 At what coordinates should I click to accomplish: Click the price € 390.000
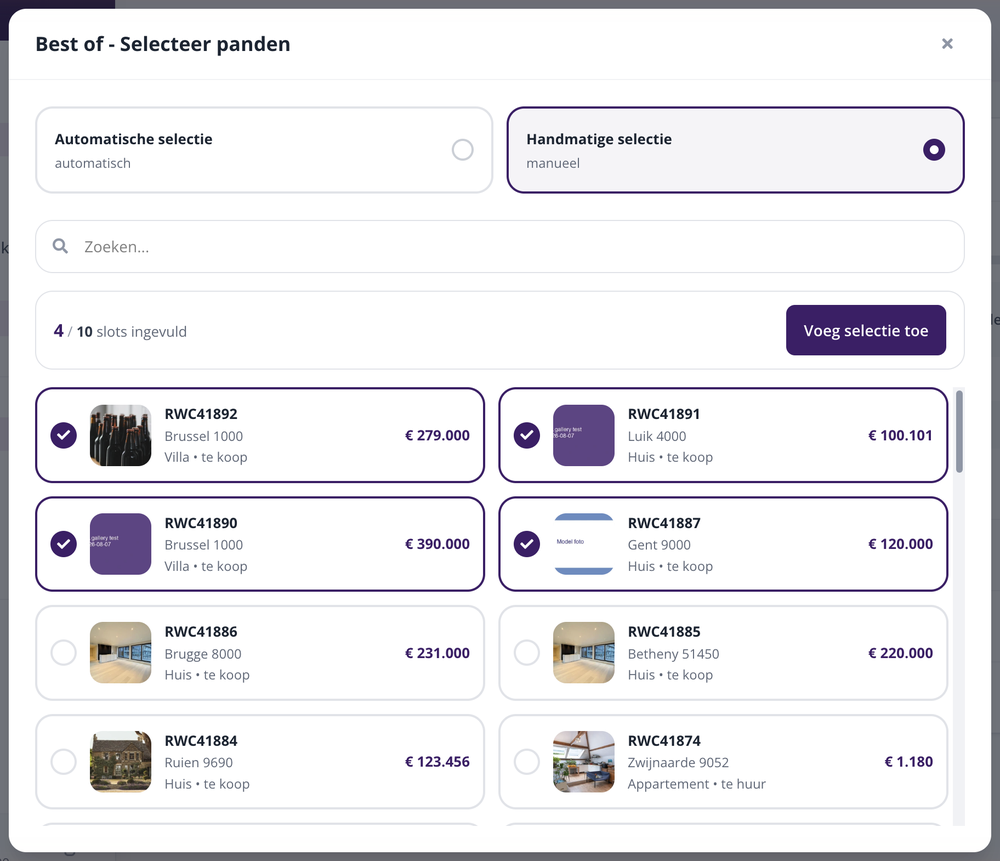pyautogui.click(x=438, y=544)
